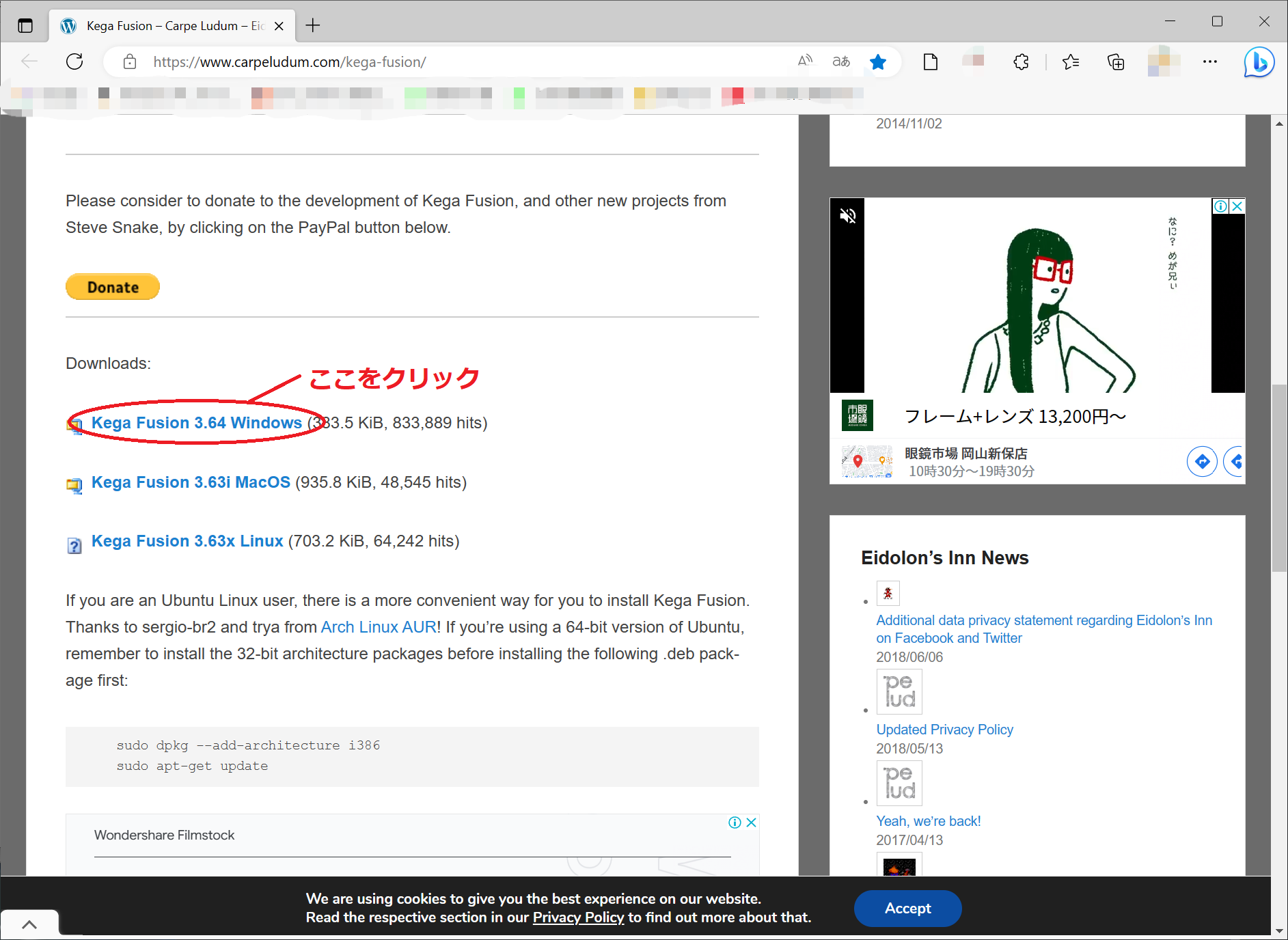Click the map thumbnail in the ad
This screenshot has width=1288, height=940.
[x=867, y=461]
